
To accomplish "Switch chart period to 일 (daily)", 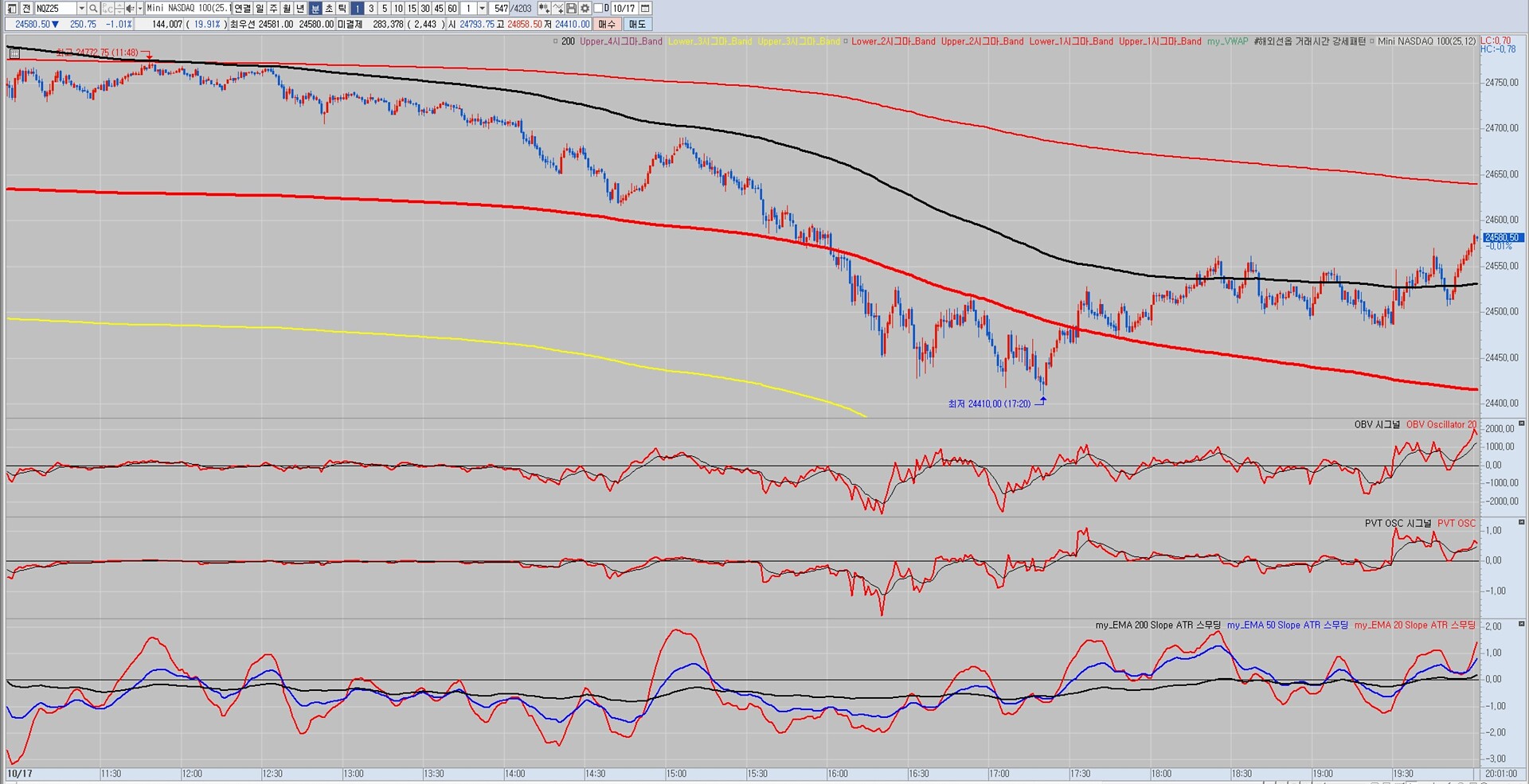I will coord(260,8).
